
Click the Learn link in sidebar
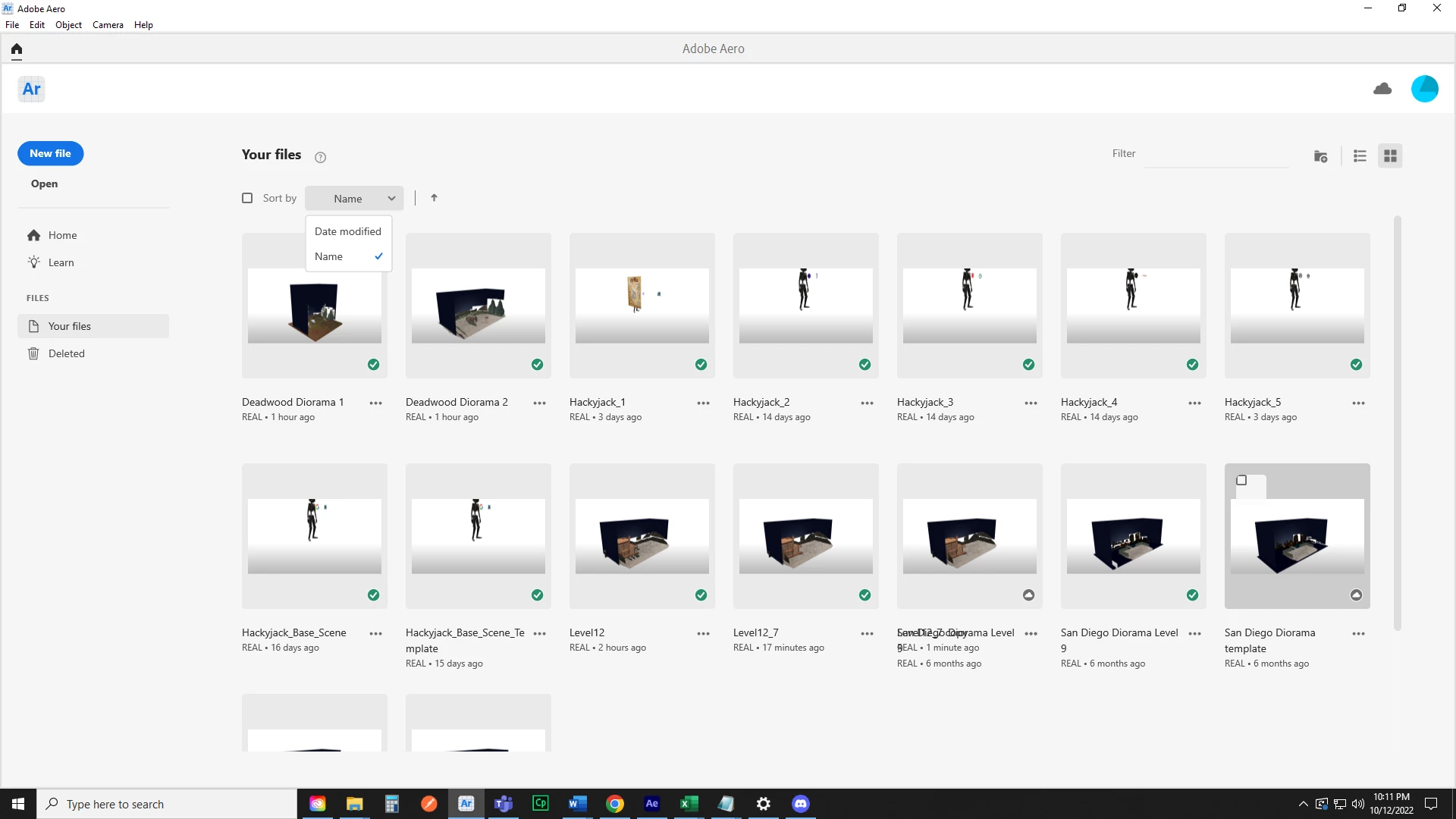[61, 262]
